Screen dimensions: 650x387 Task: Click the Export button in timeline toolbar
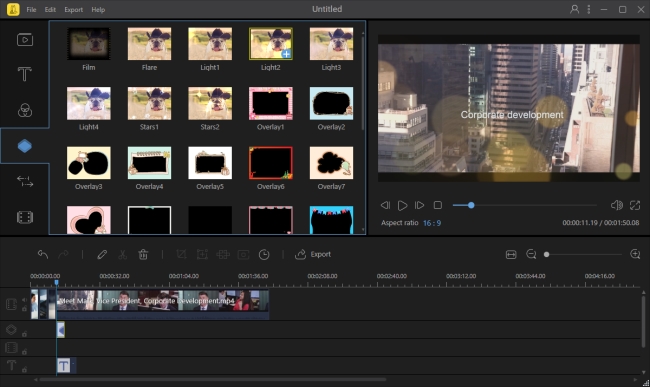(x=313, y=254)
